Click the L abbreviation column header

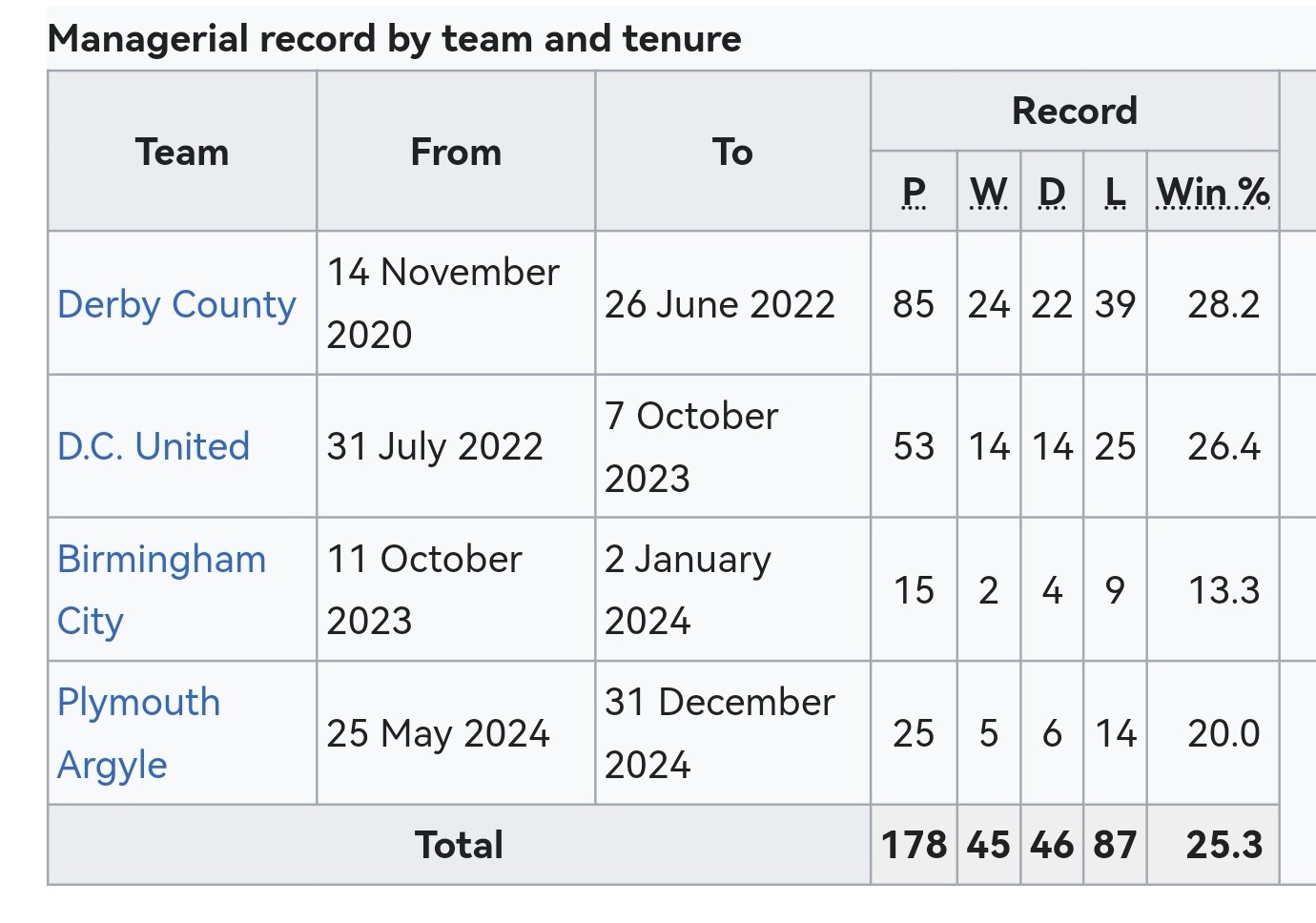coord(1115,192)
